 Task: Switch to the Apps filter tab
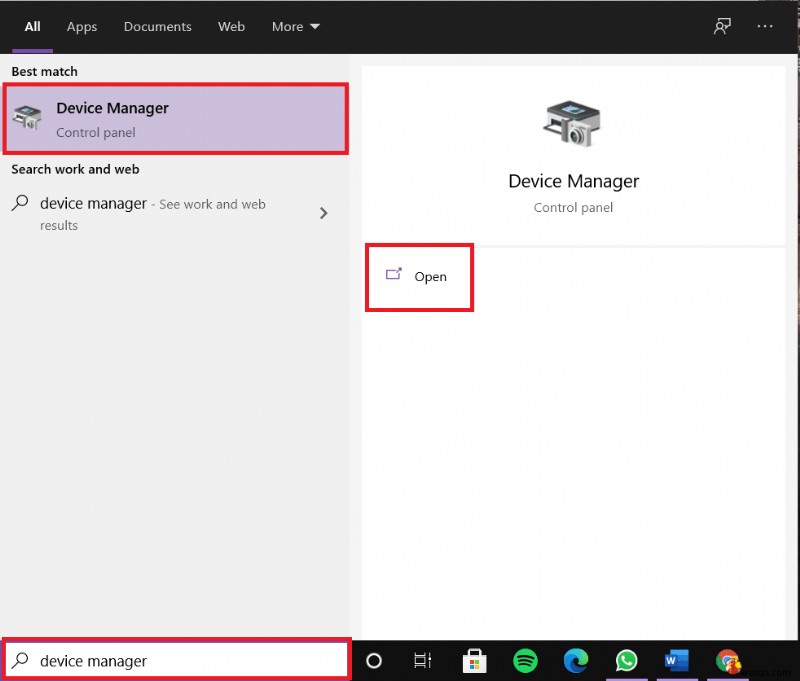tap(82, 27)
